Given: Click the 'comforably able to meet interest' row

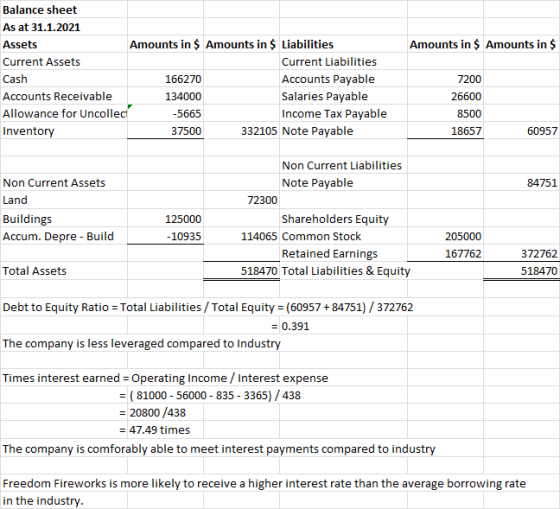Looking at the screenshot, I should coord(219,449).
